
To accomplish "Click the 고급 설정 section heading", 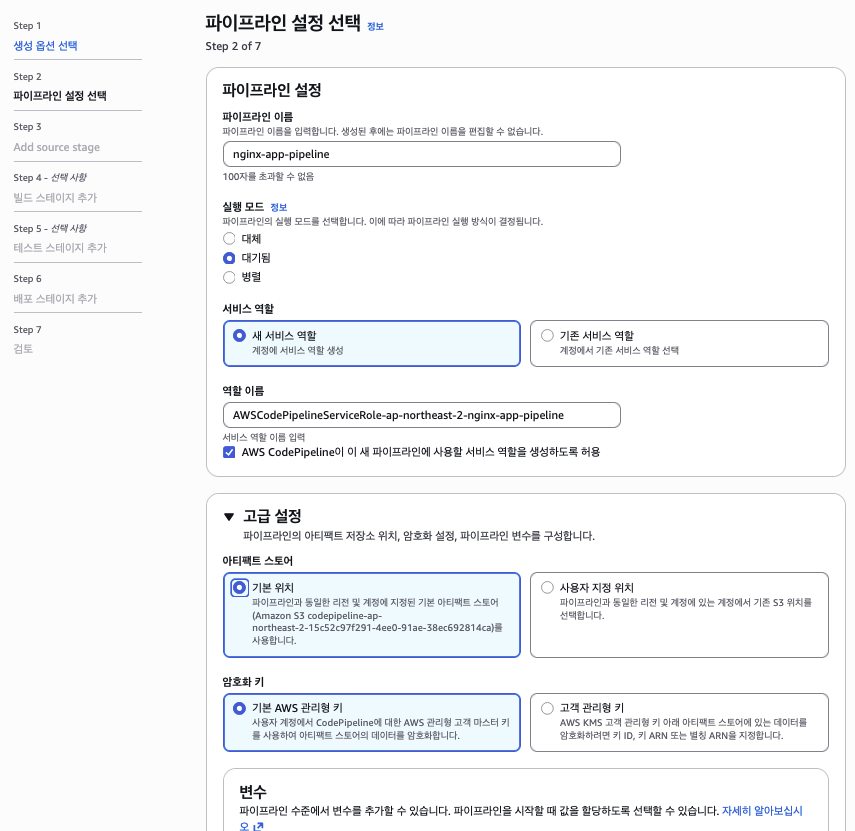I will click(x=272, y=516).
